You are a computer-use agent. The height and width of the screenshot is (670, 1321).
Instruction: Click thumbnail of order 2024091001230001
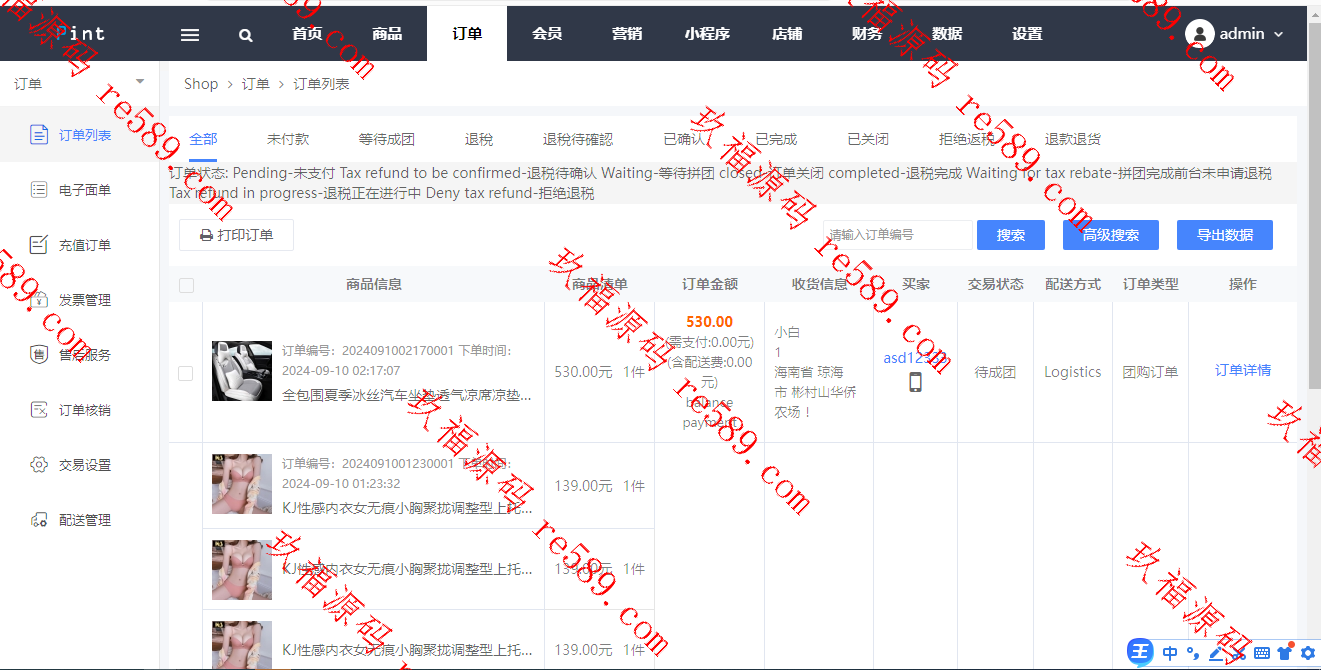242,484
